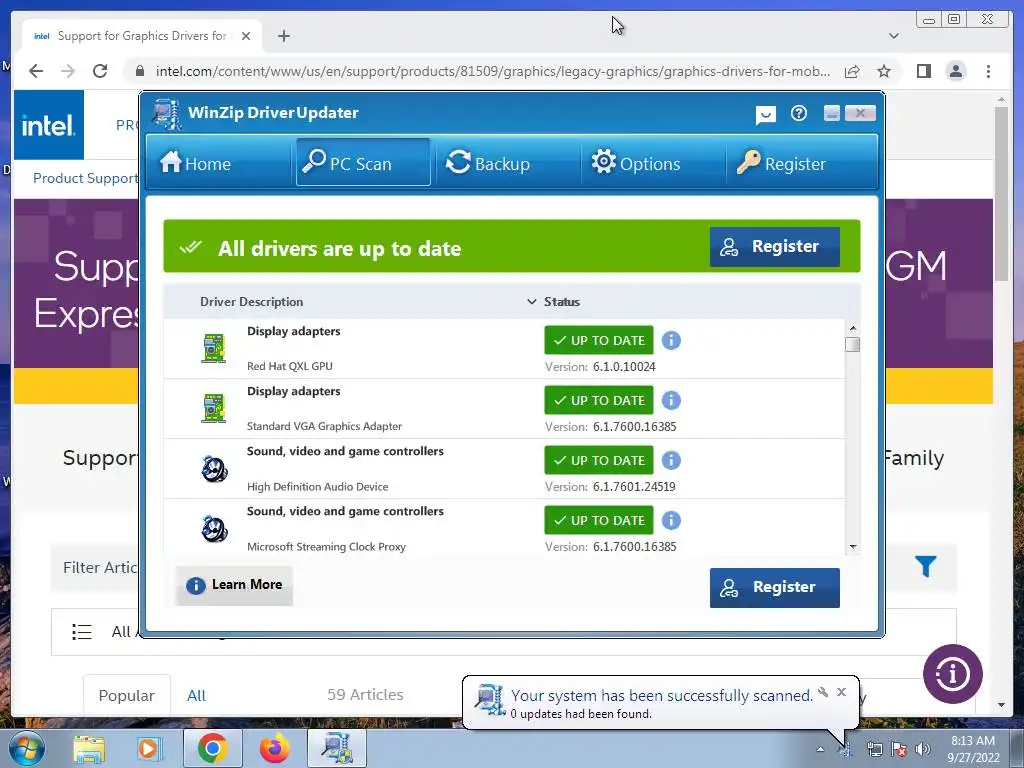1024x768 pixels.
Task: Click the bottom Register button next to Learn More
Action: (x=775, y=587)
